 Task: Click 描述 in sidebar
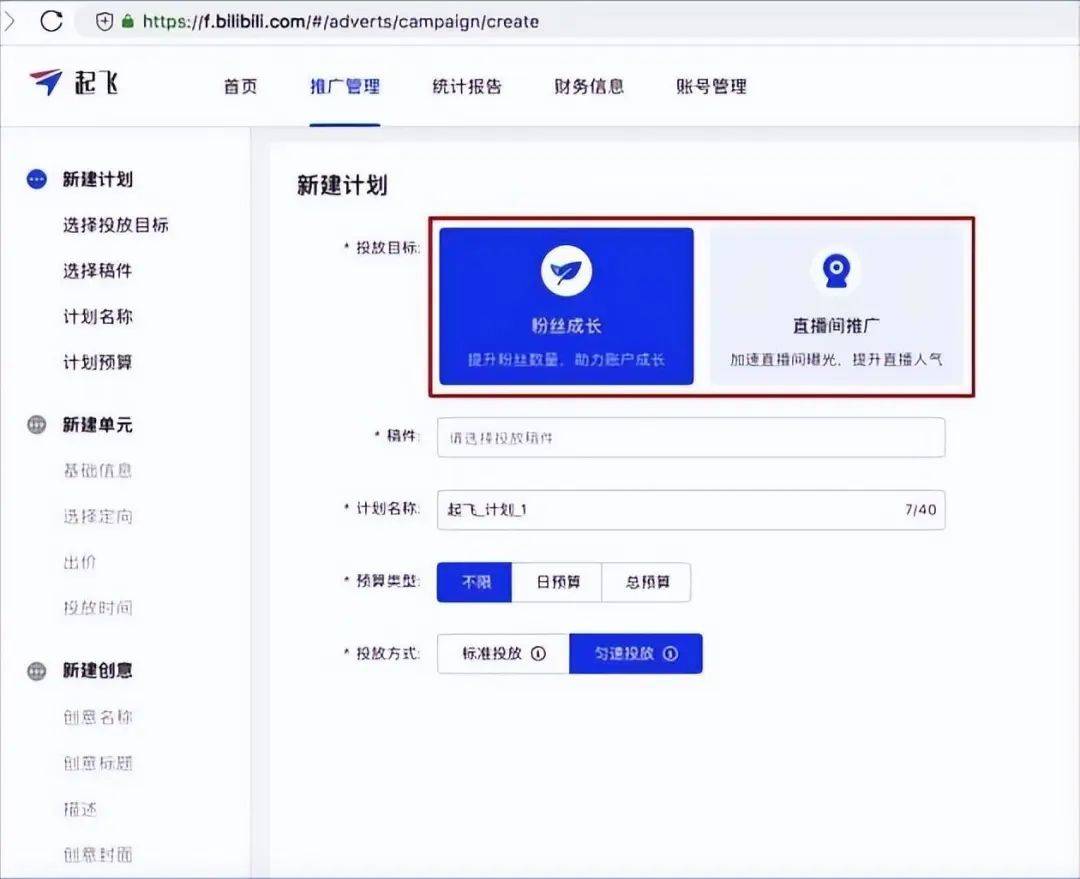80,809
